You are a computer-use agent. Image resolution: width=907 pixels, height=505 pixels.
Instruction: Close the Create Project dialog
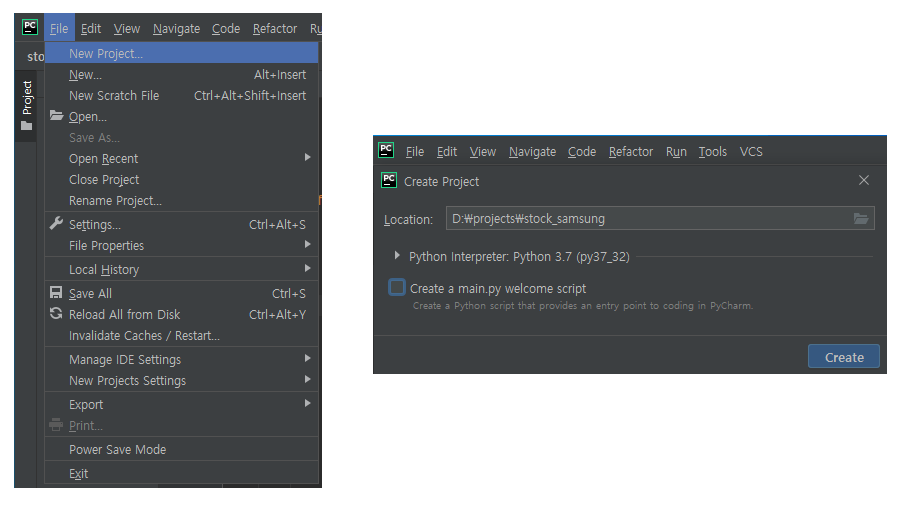[864, 180]
